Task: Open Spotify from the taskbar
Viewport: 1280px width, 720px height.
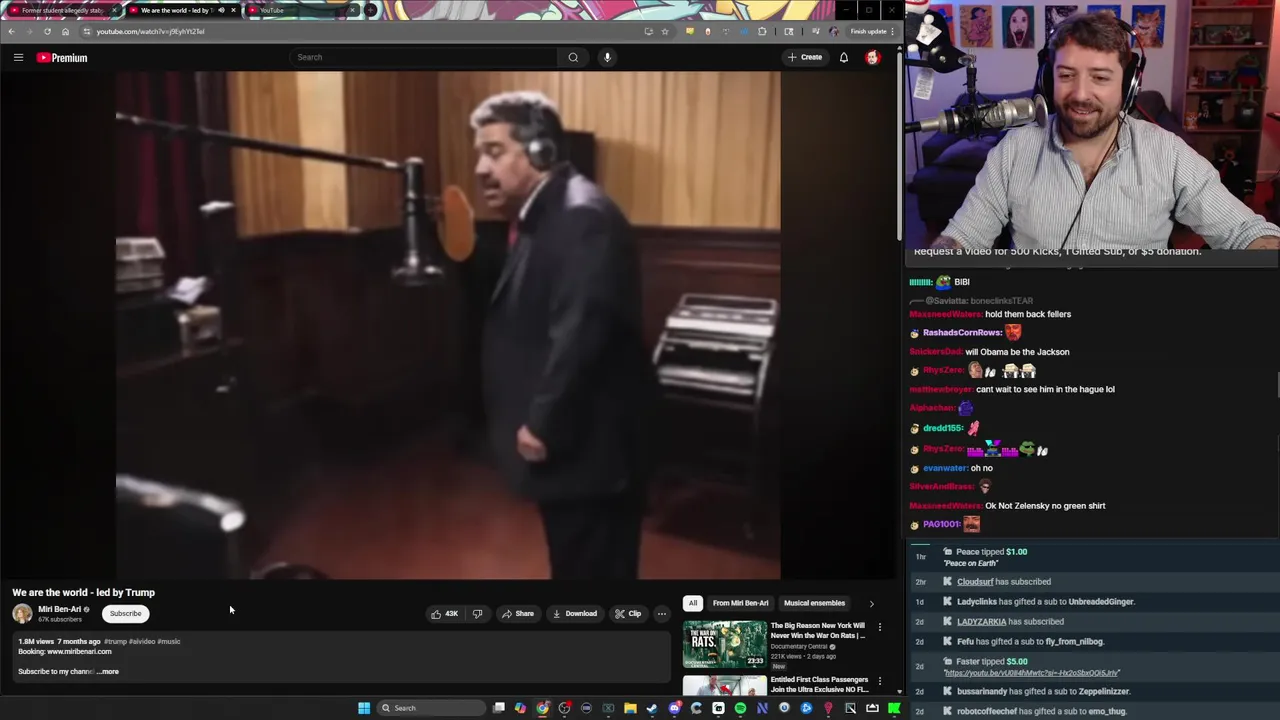Action: tap(740, 708)
